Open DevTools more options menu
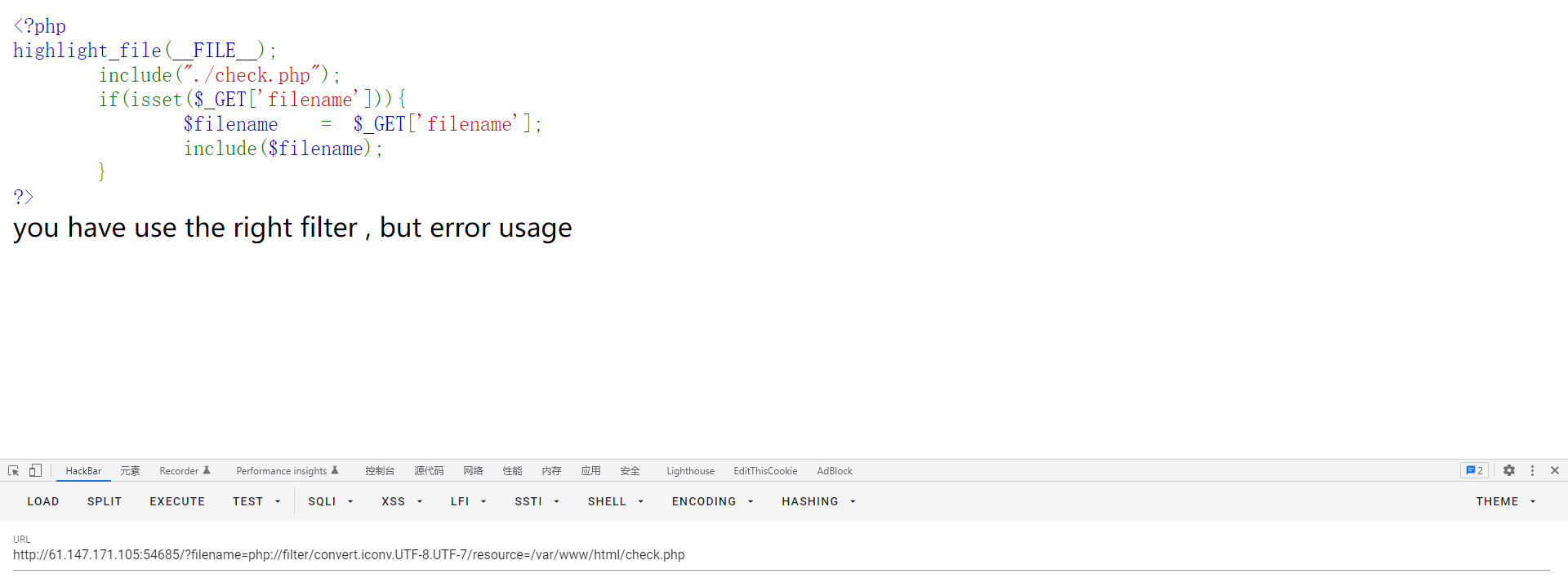Image resolution: width=1568 pixels, height=578 pixels. [x=1532, y=471]
